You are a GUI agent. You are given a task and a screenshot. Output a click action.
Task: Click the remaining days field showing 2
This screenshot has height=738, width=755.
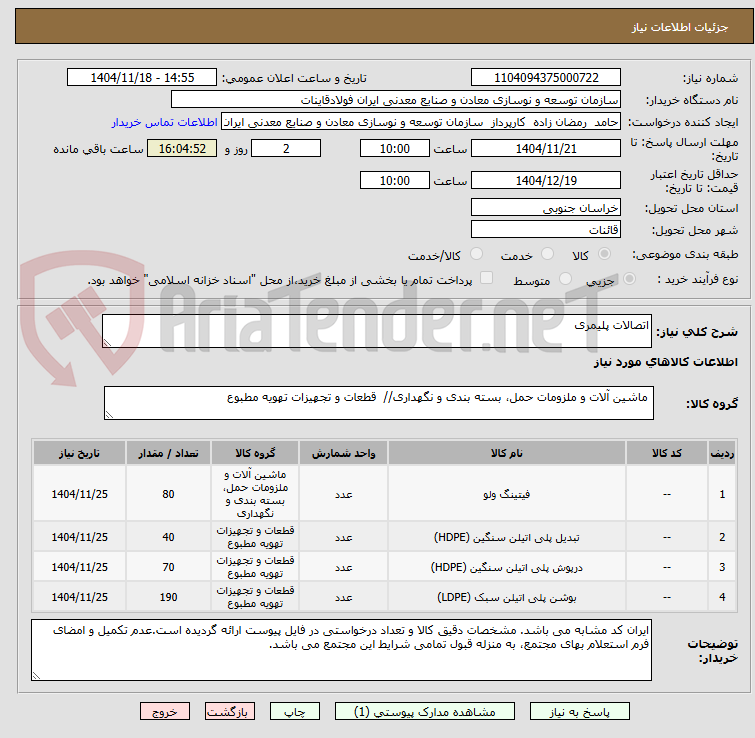point(286,148)
